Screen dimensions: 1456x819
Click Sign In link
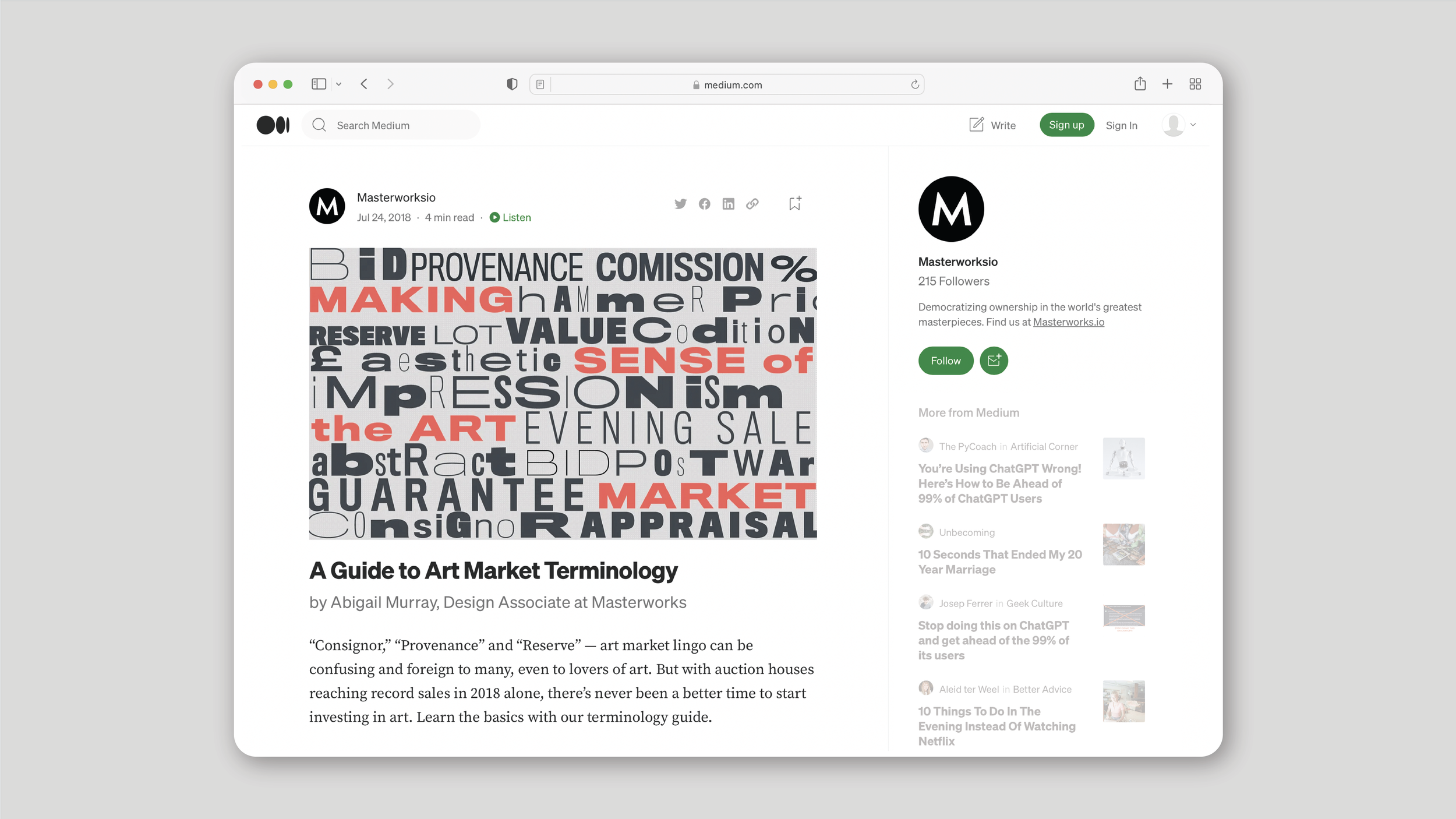1121,125
